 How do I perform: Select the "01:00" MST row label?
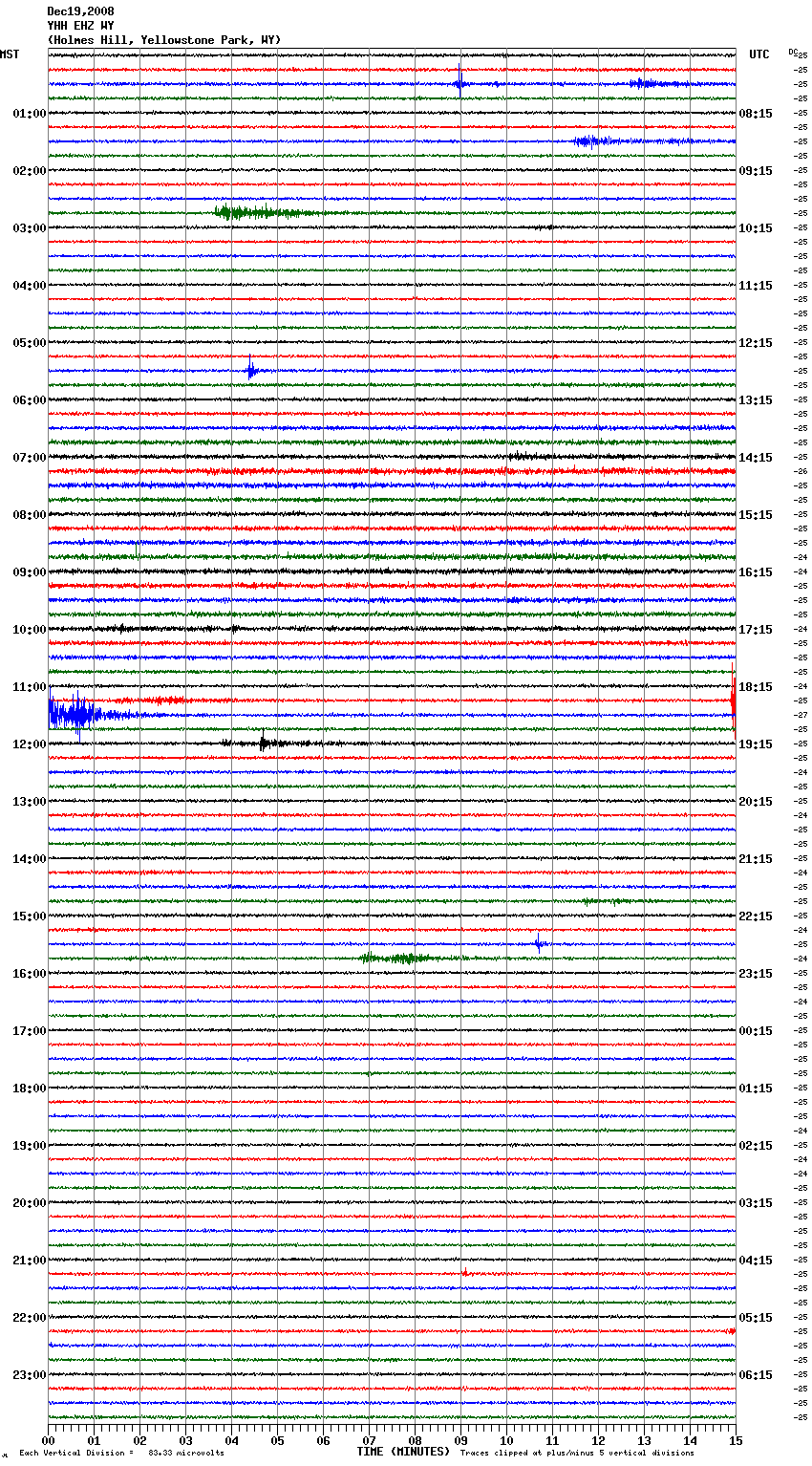pos(29,114)
